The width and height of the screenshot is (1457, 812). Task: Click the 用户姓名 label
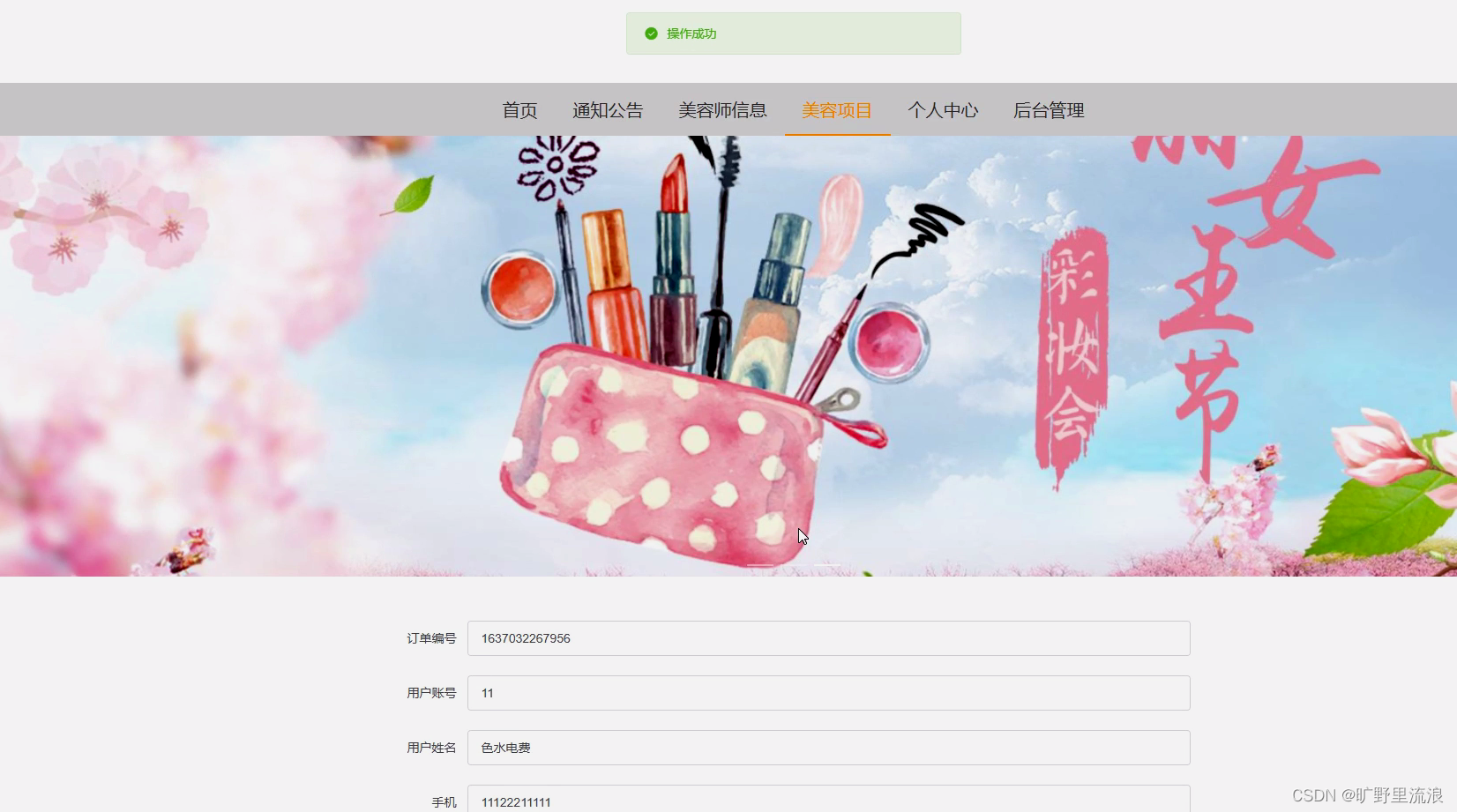[x=431, y=748]
